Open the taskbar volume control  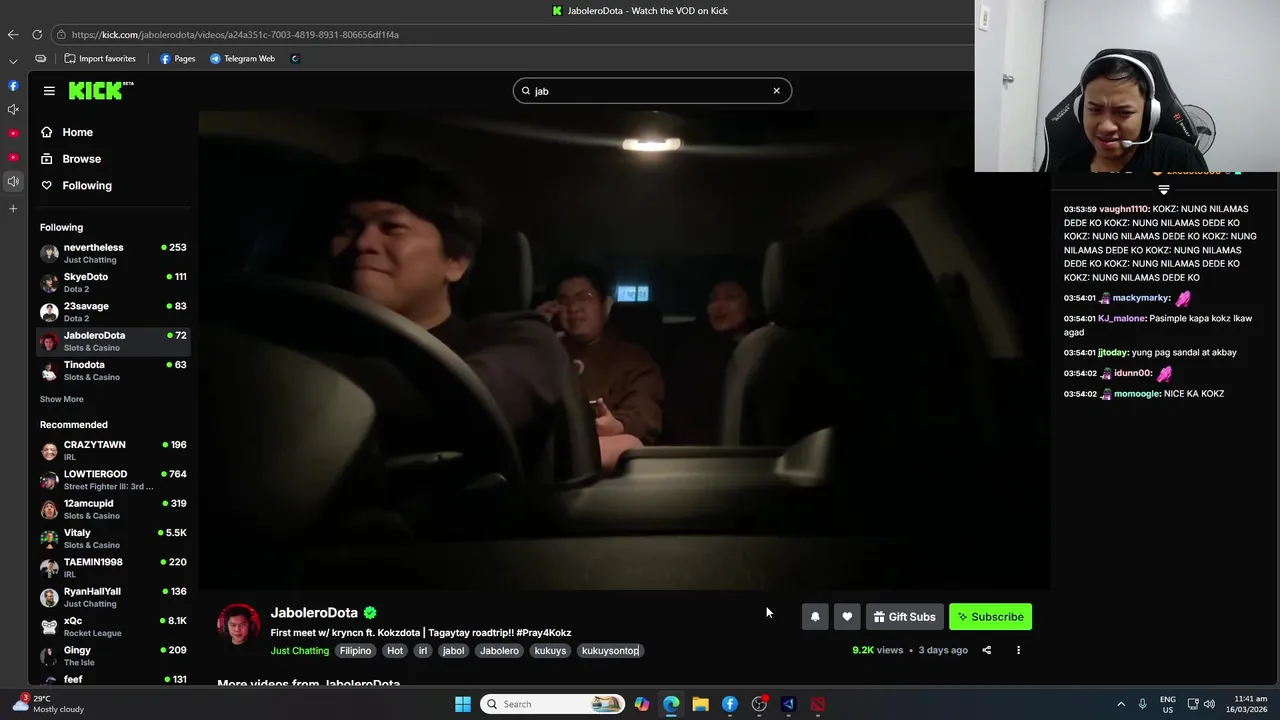[1209, 704]
